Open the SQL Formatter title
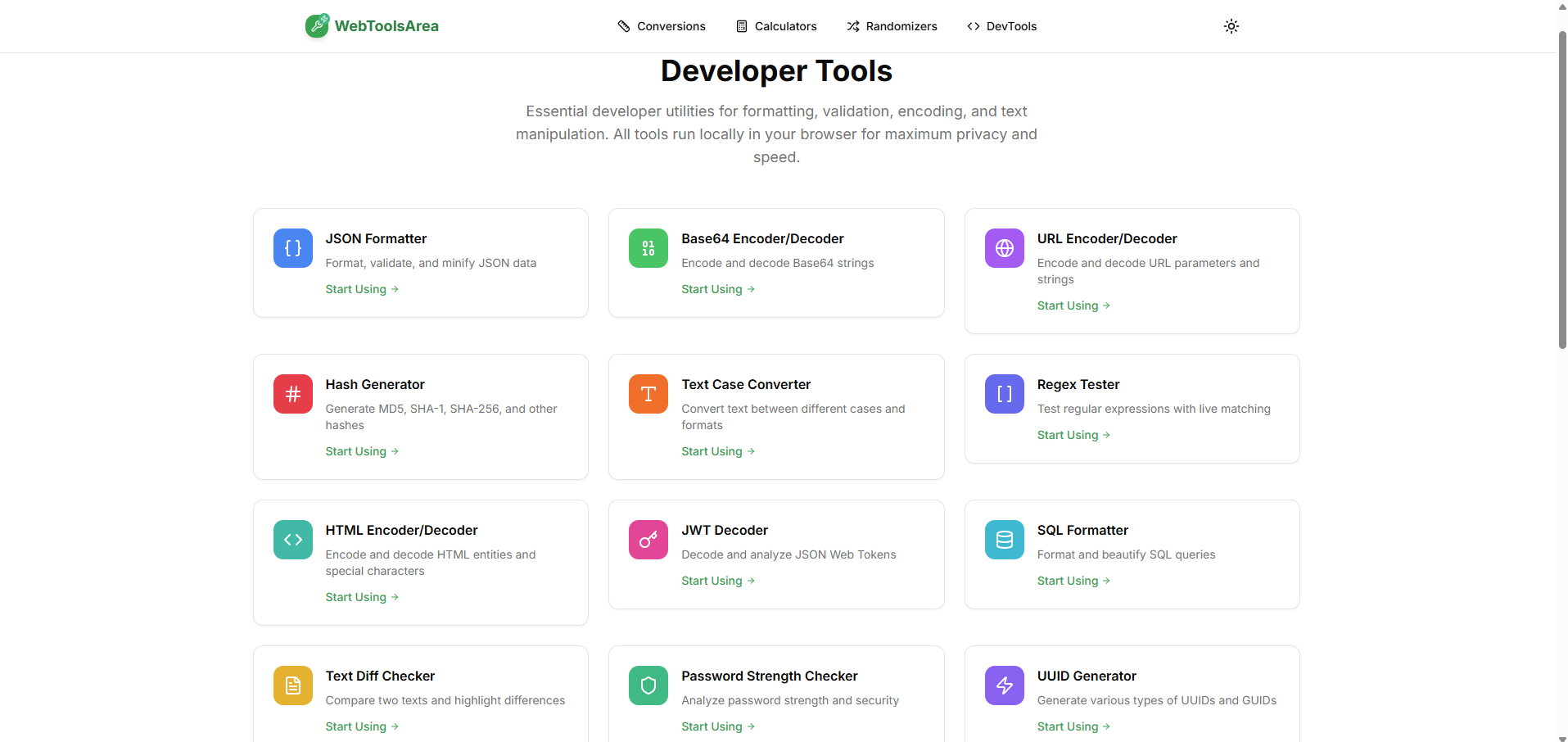This screenshot has height=742, width=1568. pos(1082,530)
